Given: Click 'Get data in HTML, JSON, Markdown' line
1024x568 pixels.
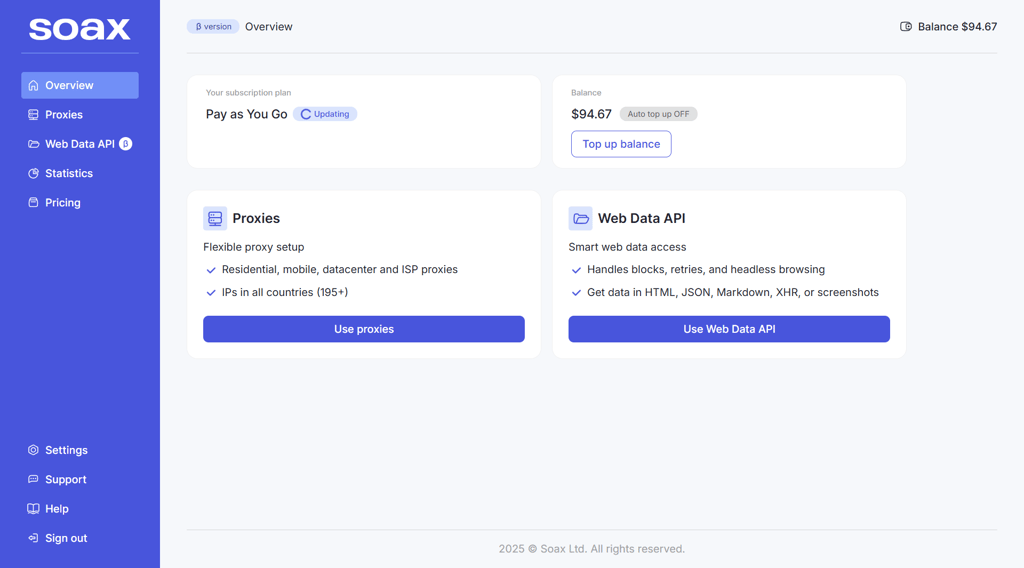Looking at the screenshot, I should coord(733,292).
